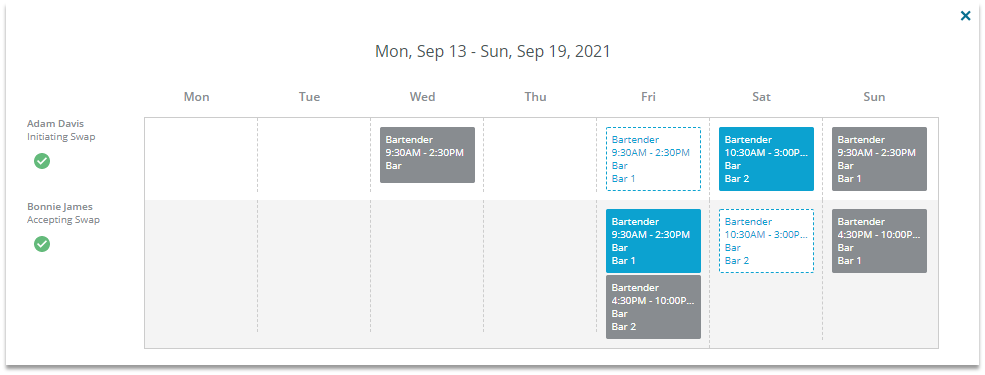Select Bonnie's Friday 4:30PM Bar 2 shift
The width and height of the screenshot is (985, 375).
tap(653, 307)
